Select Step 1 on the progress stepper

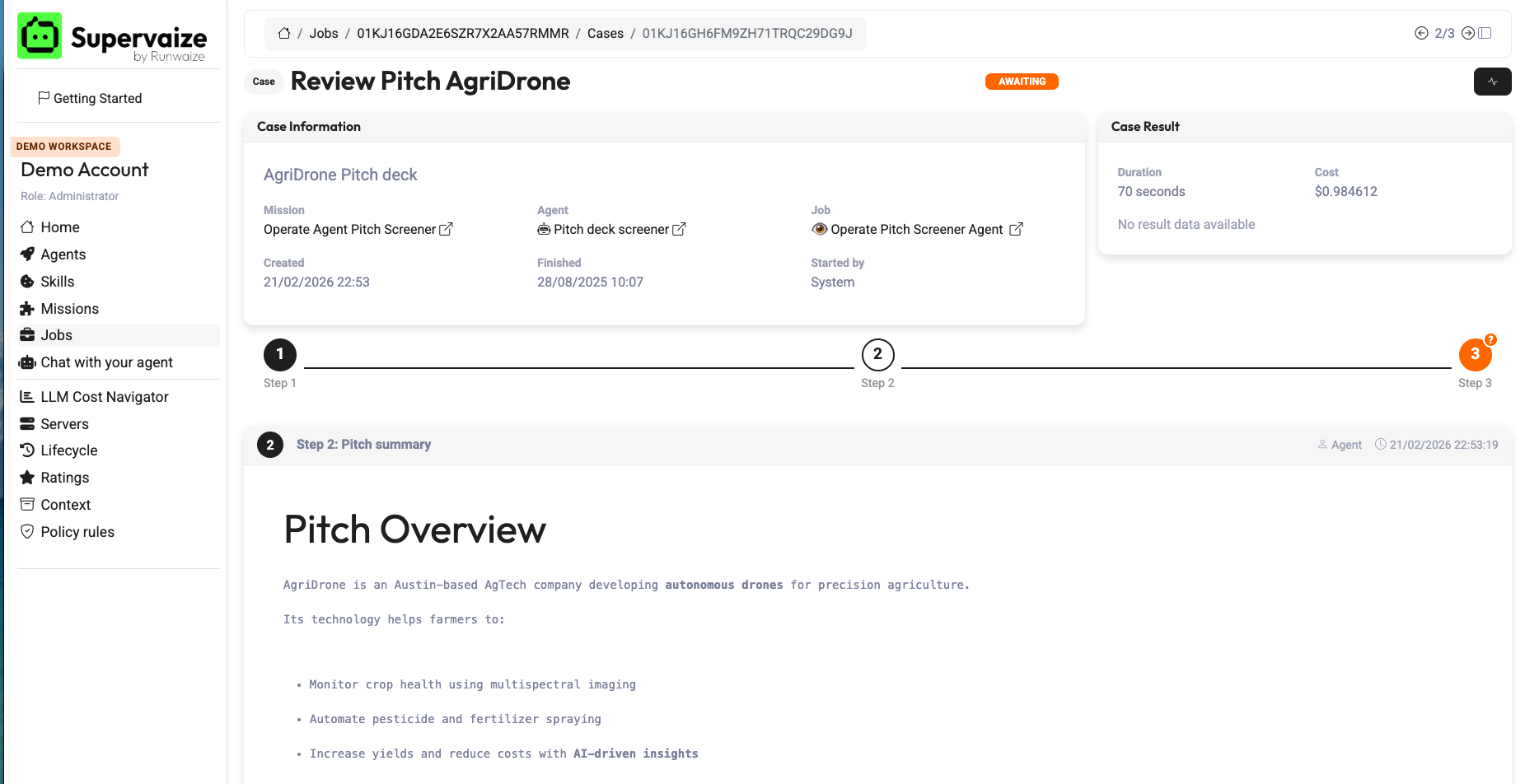(x=279, y=354)
